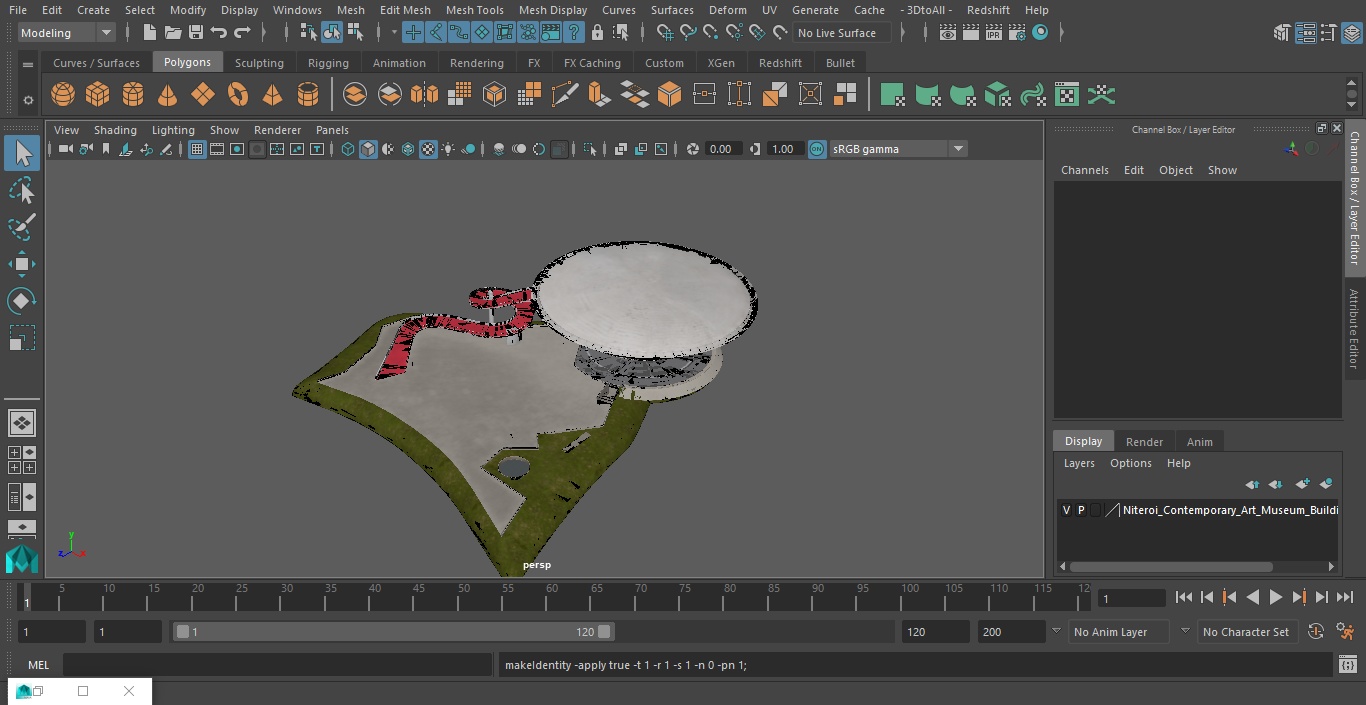Open Options menu in Layer Editor
Viewport: 1366px width, 705px height.
1131,463
